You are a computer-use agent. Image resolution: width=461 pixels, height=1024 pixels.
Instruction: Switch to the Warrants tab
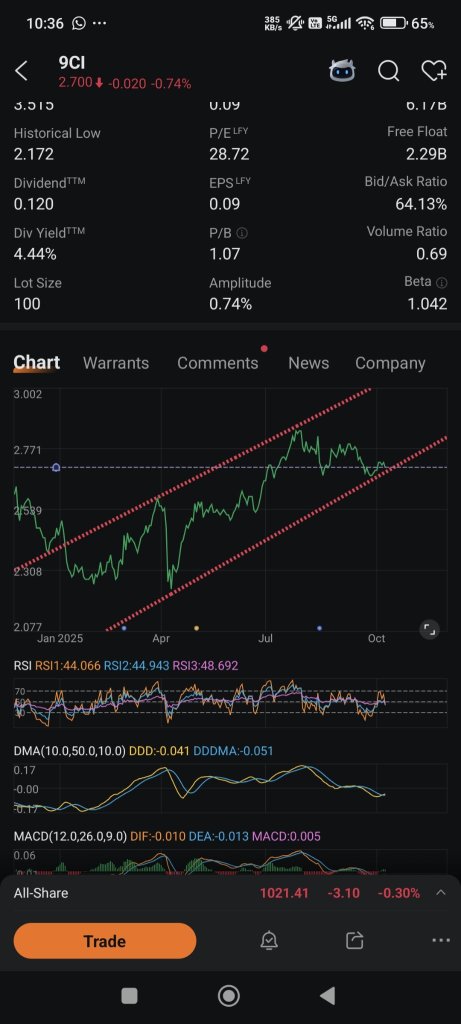pyautogui.click(x=116, y=363)
